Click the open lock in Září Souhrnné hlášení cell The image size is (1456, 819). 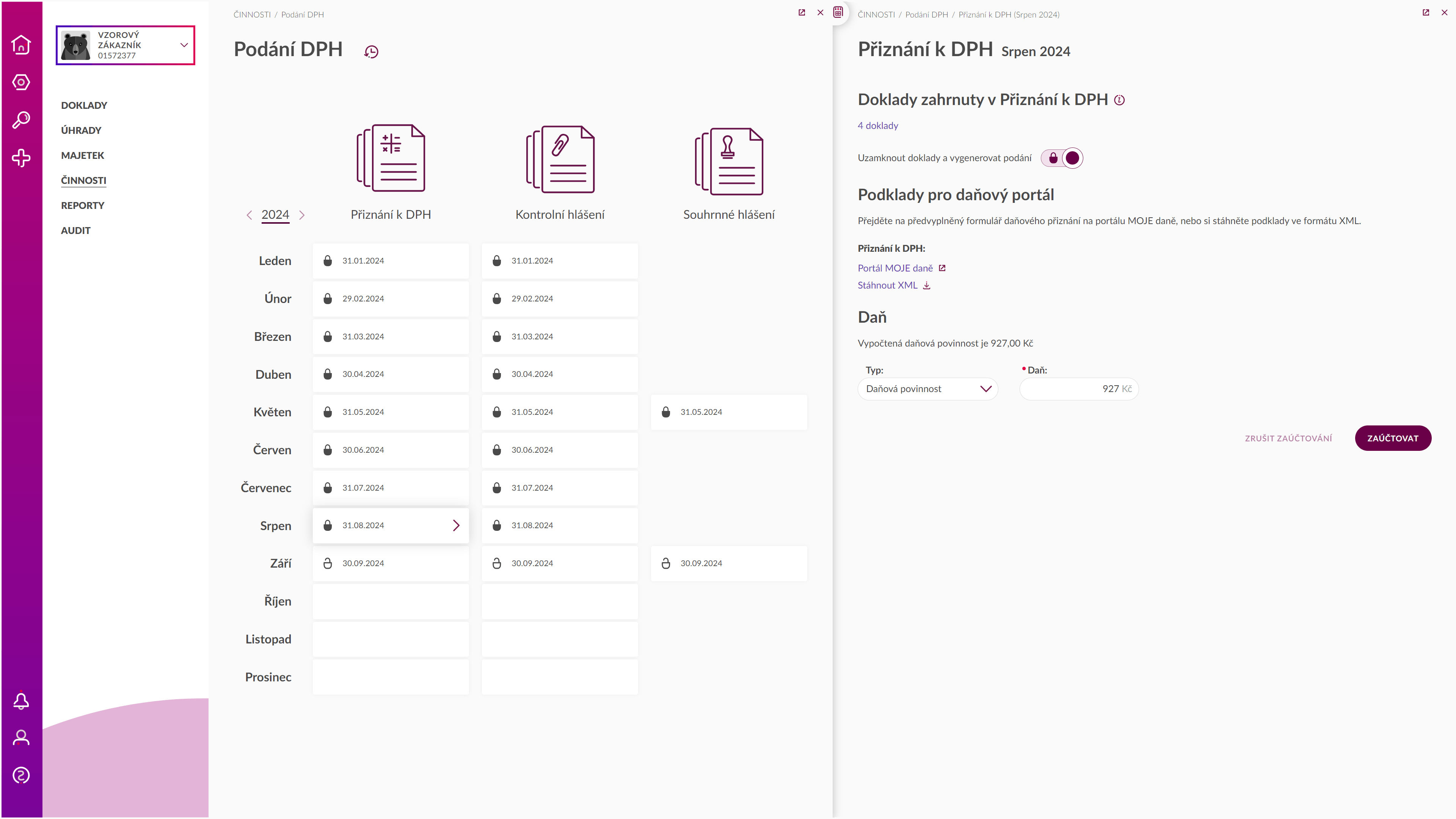pos(666,563)
